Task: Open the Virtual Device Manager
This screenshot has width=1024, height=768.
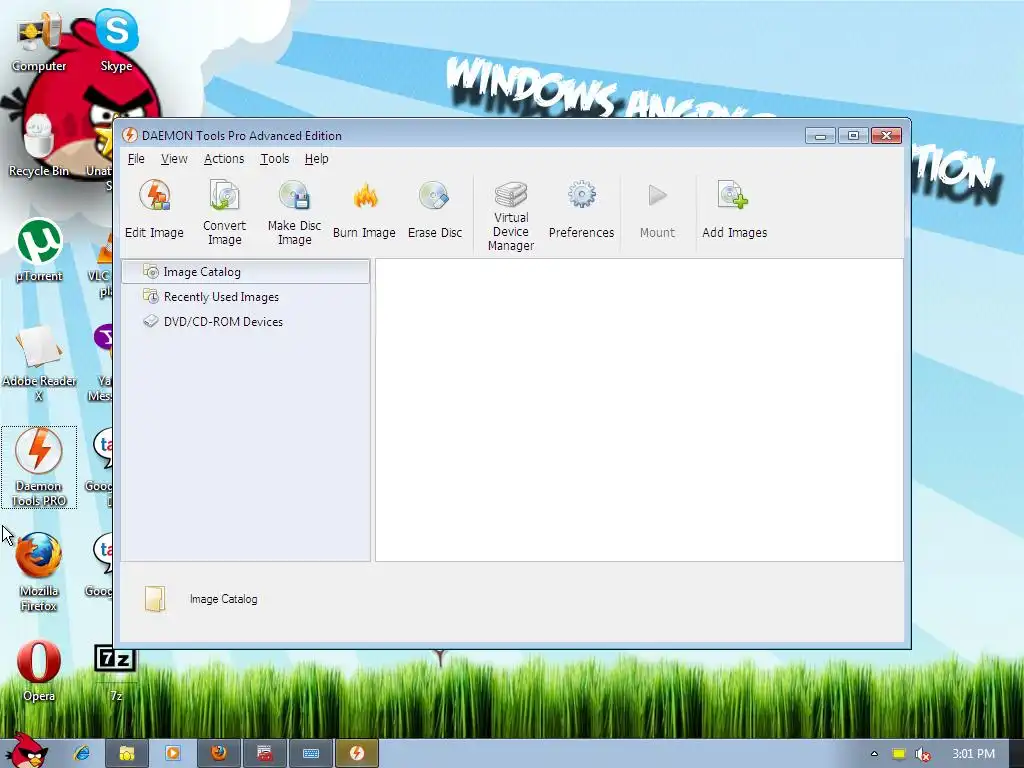Action: click(x=511, y=216)
